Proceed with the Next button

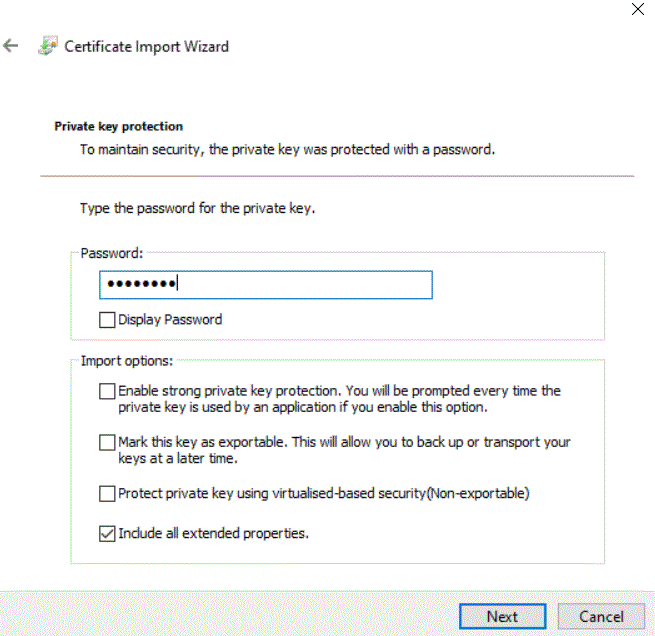(503, 616)
